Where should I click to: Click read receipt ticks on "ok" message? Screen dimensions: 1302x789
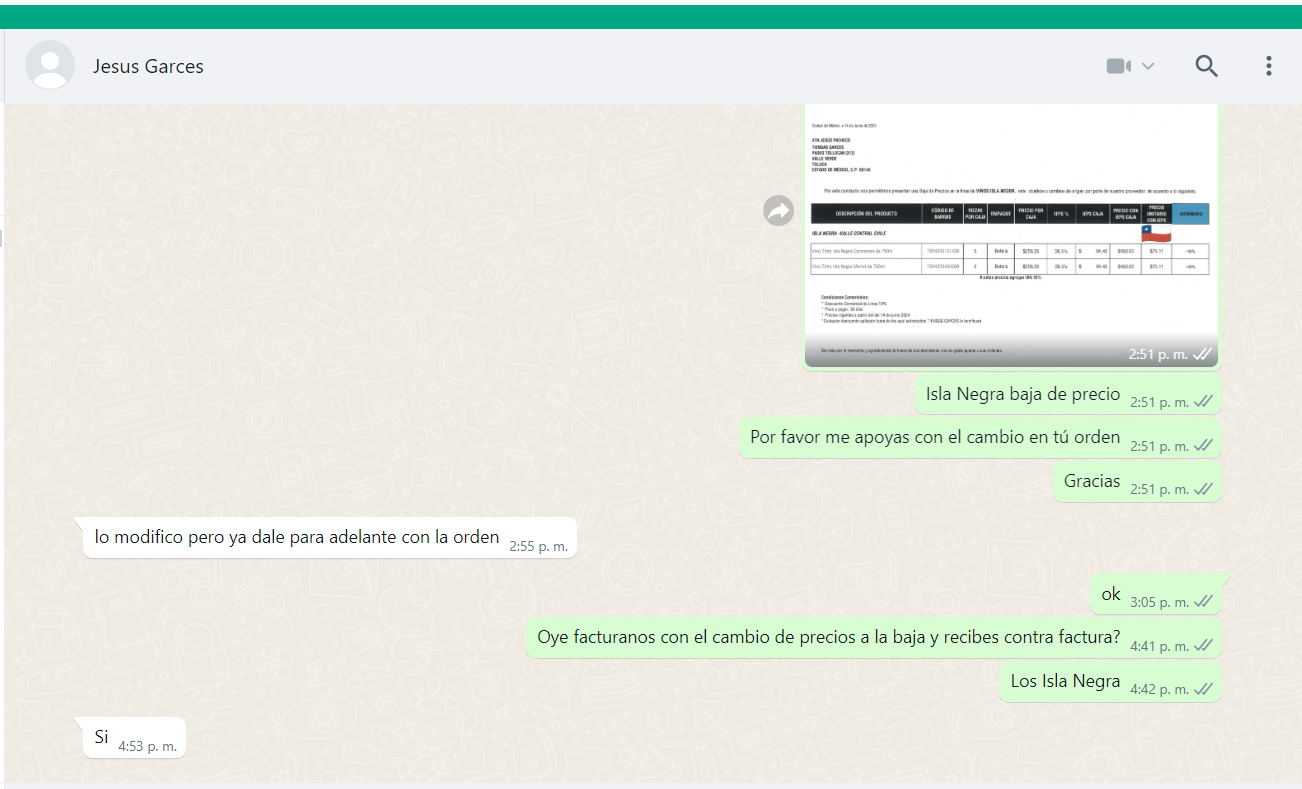(1203, 602)
